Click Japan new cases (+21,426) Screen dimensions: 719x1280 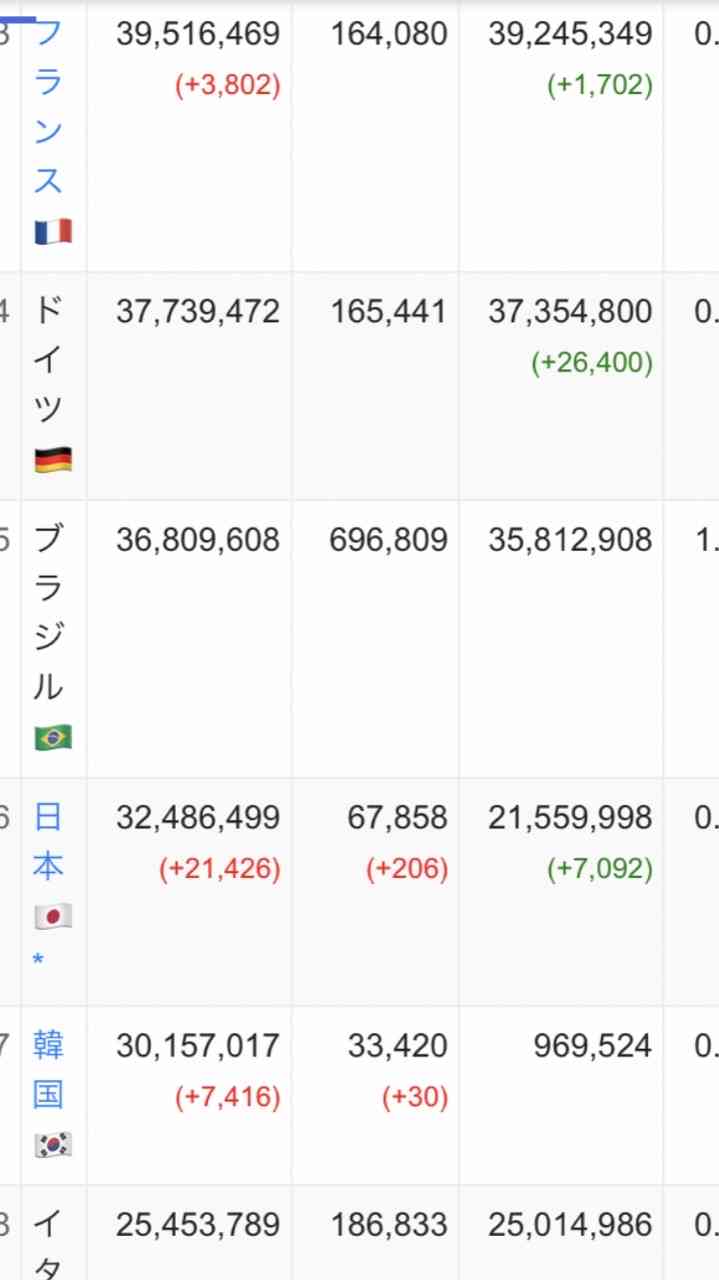coord(220,869)
